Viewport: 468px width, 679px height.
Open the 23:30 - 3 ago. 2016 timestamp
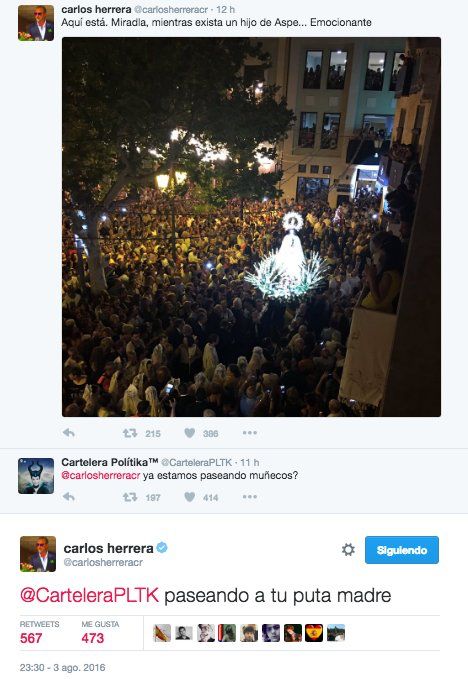(62, 667)
